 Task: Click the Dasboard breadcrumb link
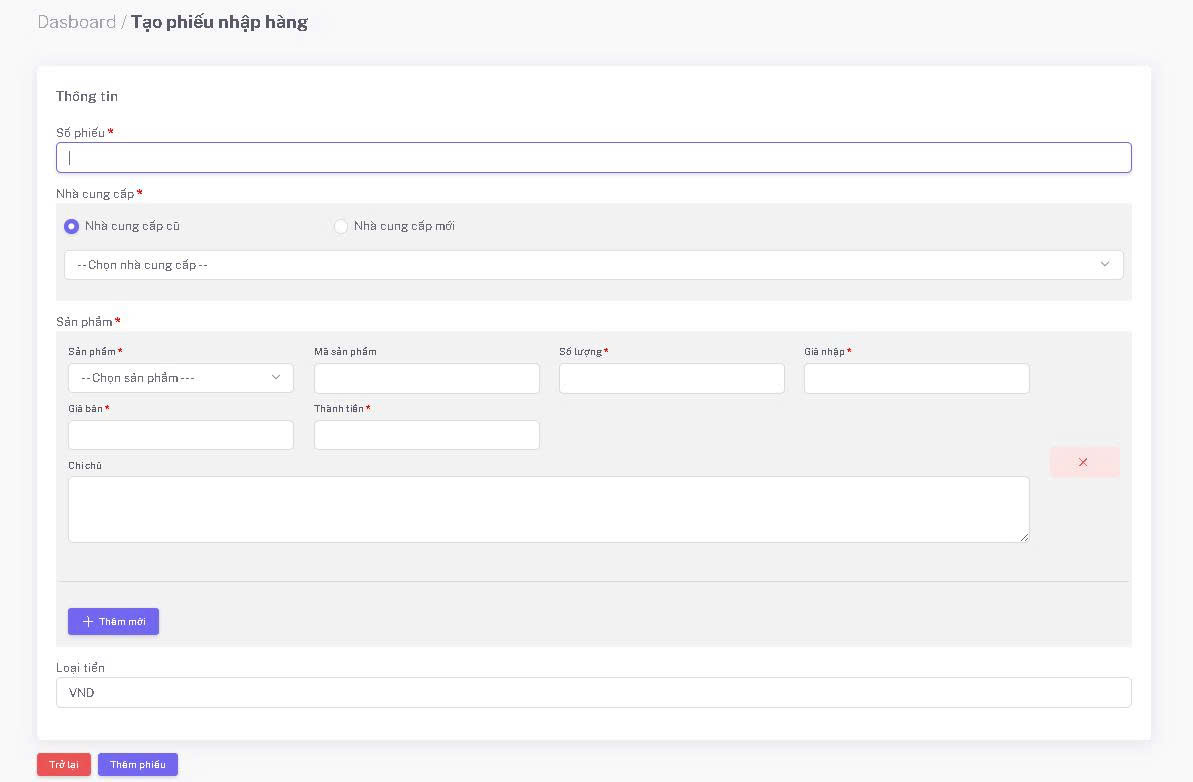coord(77,22)
